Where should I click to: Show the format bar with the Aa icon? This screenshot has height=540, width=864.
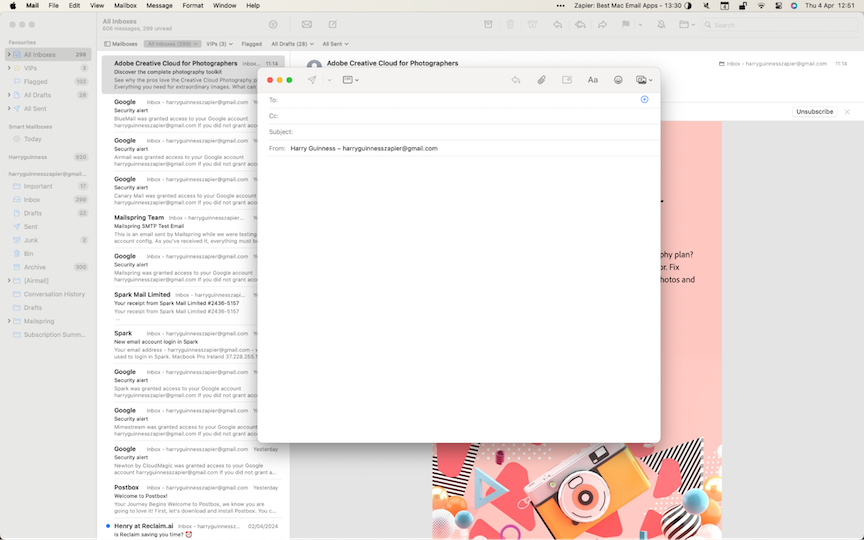592,80
